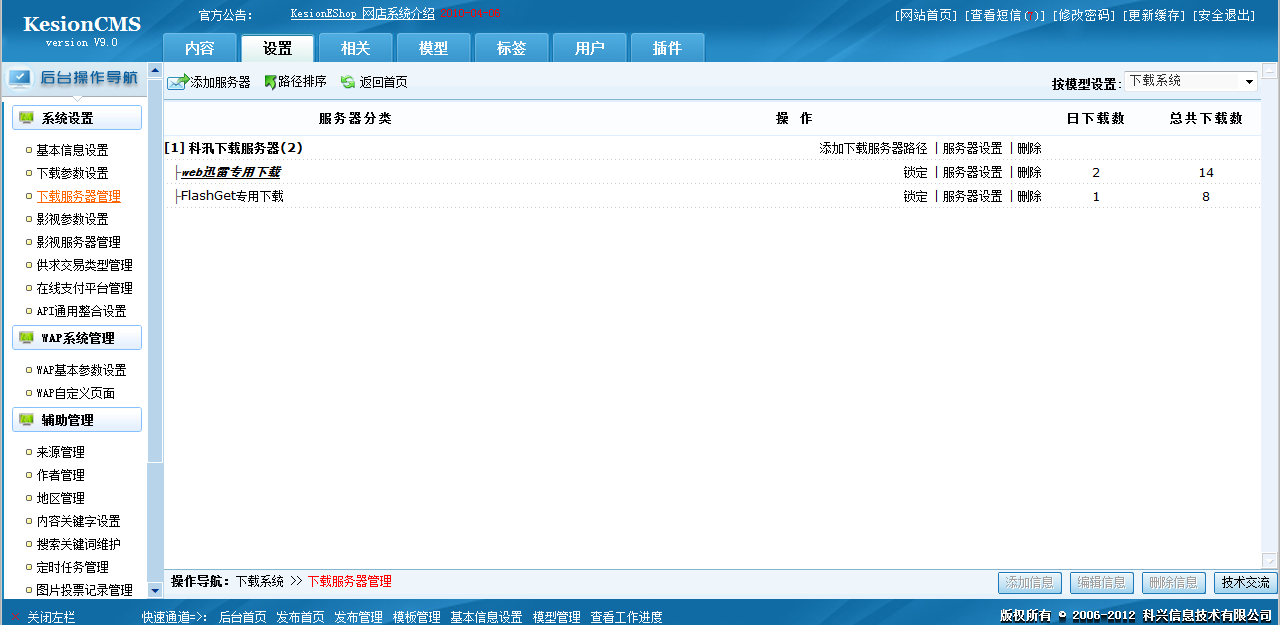Click 安全退出 in the top bar
This screenshot has height=625, width=1280.
coord(1223,15)
